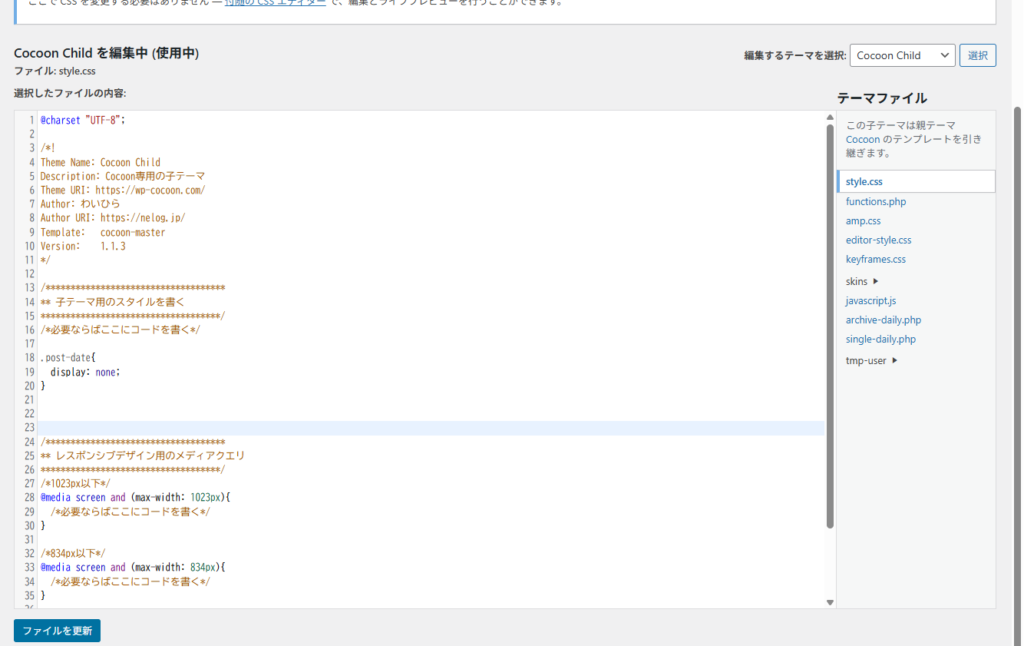The image size is (1024, 646).
Task: Open javascript.js file
Action: 870,301
